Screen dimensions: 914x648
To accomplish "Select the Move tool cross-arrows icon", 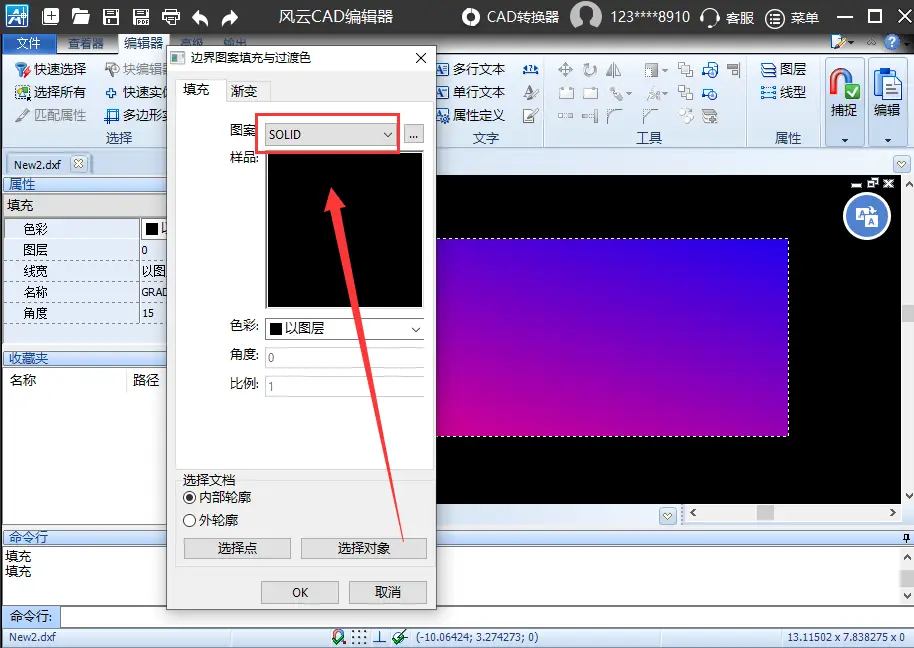I will click(x=565, y=71).
